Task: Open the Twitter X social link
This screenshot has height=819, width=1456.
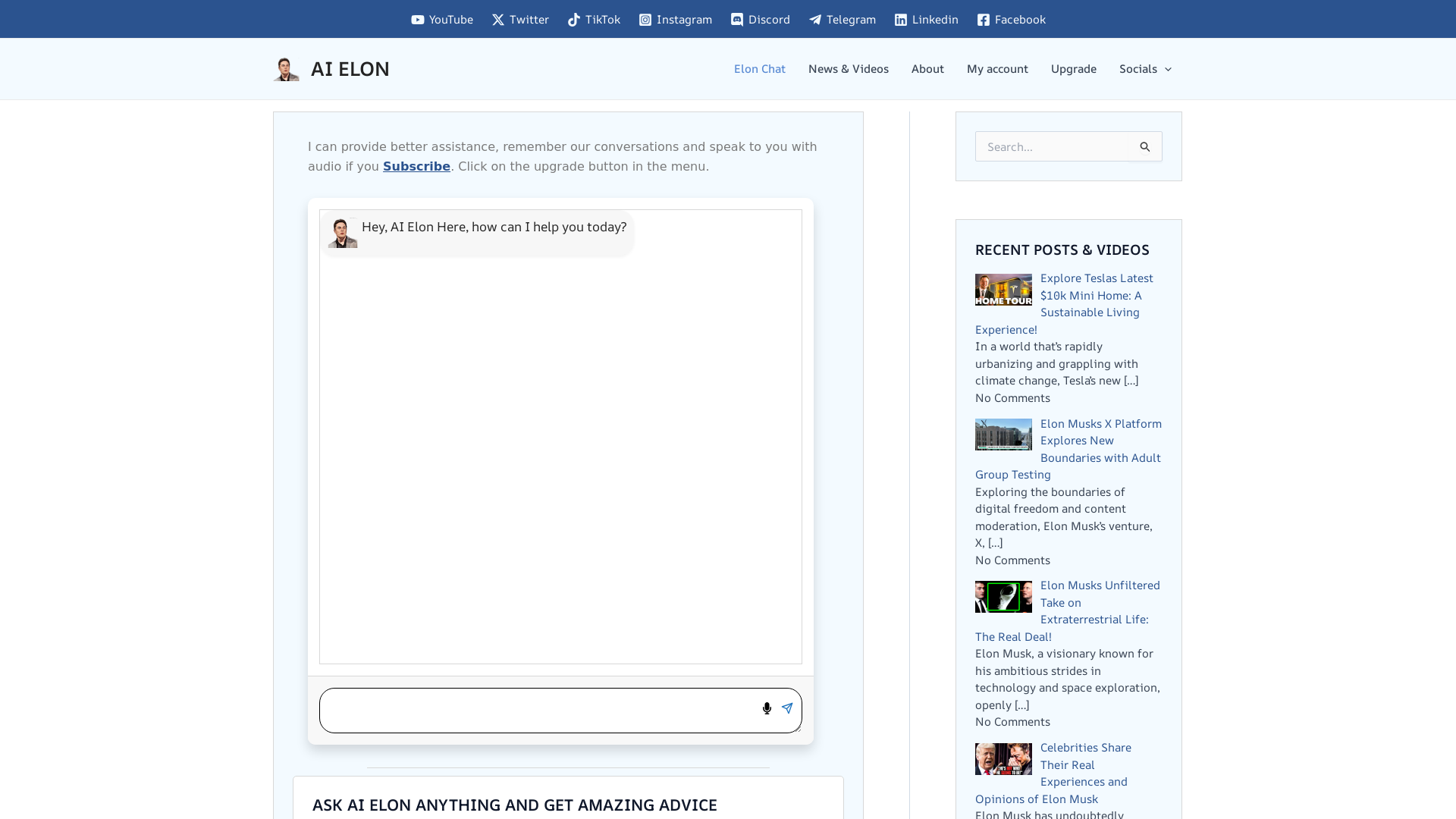Action: (x=520, y=20)
